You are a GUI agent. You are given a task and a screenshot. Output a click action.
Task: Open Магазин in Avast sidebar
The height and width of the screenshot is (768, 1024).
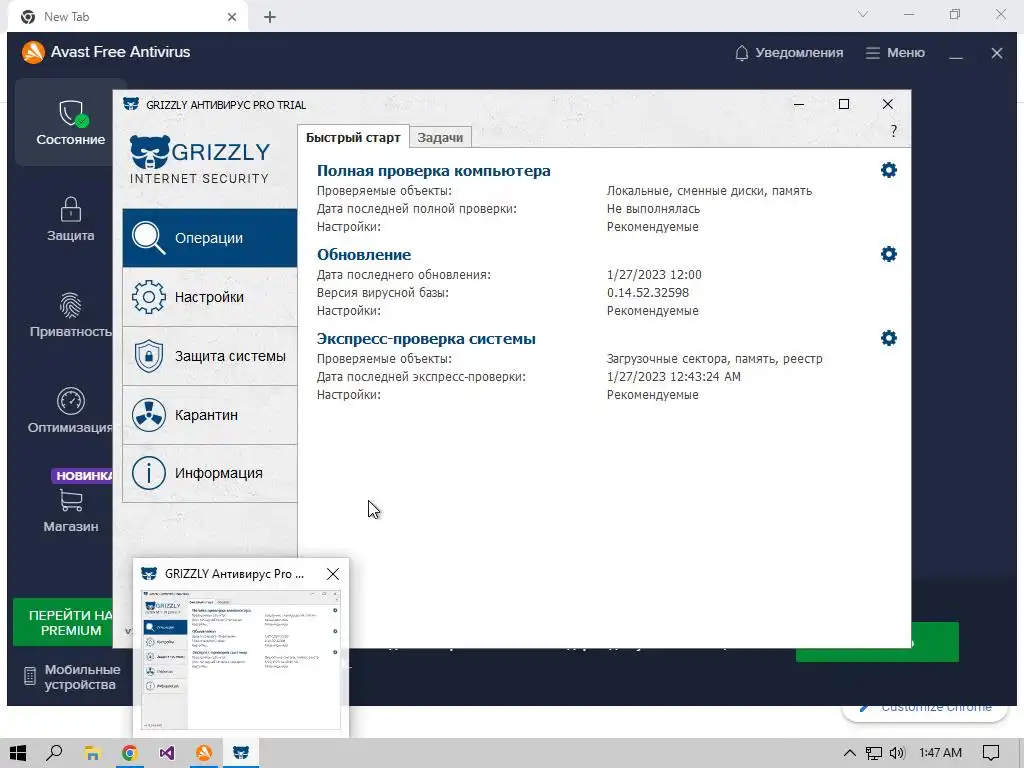71,511
